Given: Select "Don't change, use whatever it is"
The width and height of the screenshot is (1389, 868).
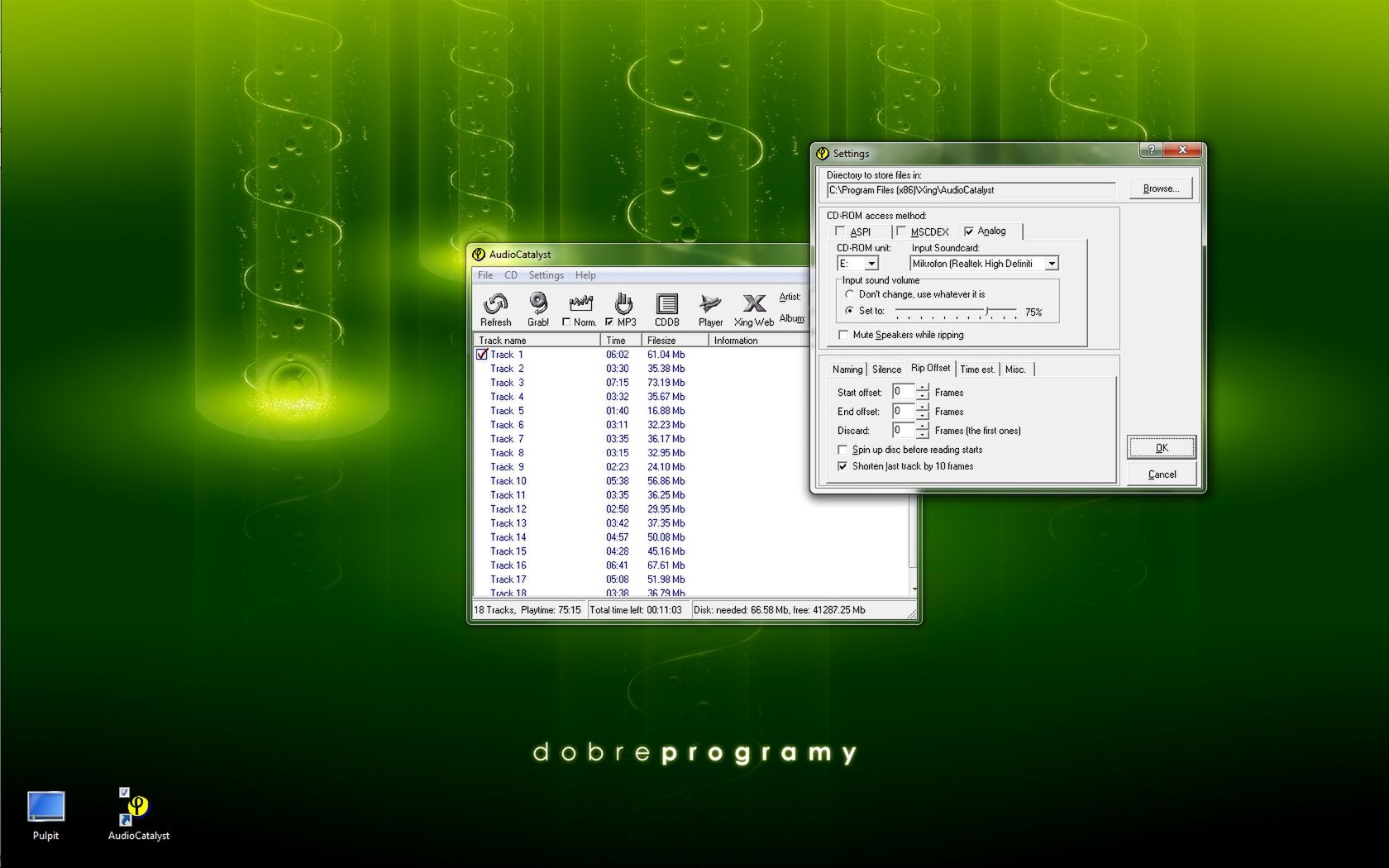Looking at the screenshot, I should [849, 294].
